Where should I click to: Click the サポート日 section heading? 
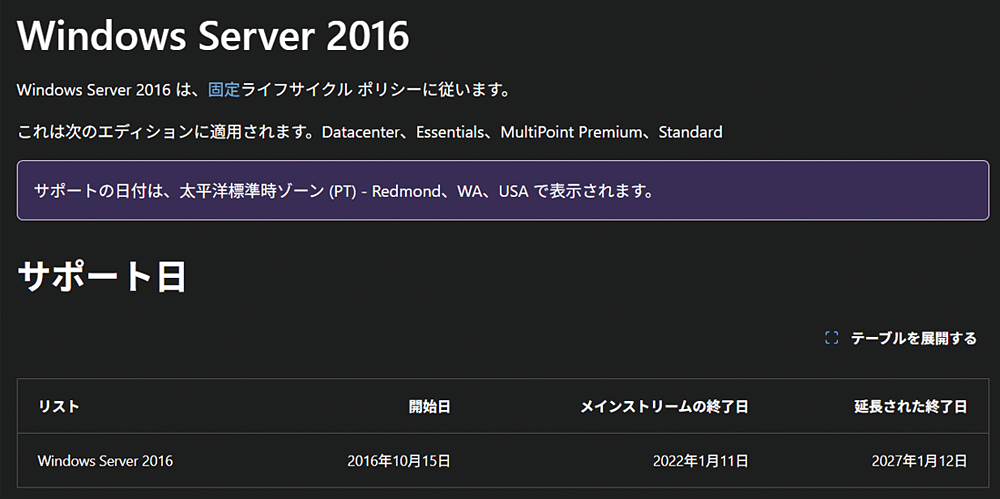click(x=102, y=276)
